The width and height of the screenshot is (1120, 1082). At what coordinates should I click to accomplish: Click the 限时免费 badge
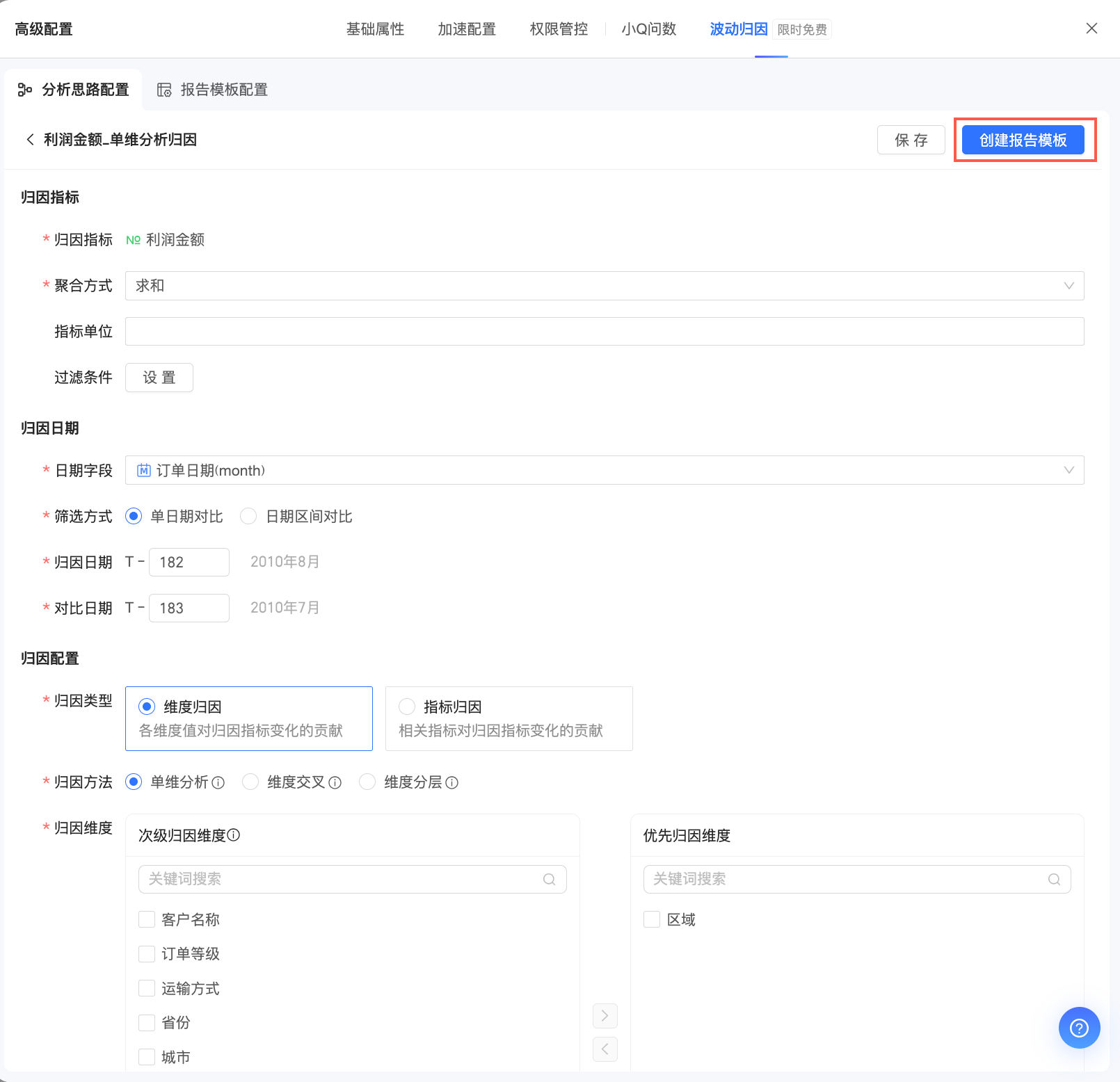click(x=802, y=29)
